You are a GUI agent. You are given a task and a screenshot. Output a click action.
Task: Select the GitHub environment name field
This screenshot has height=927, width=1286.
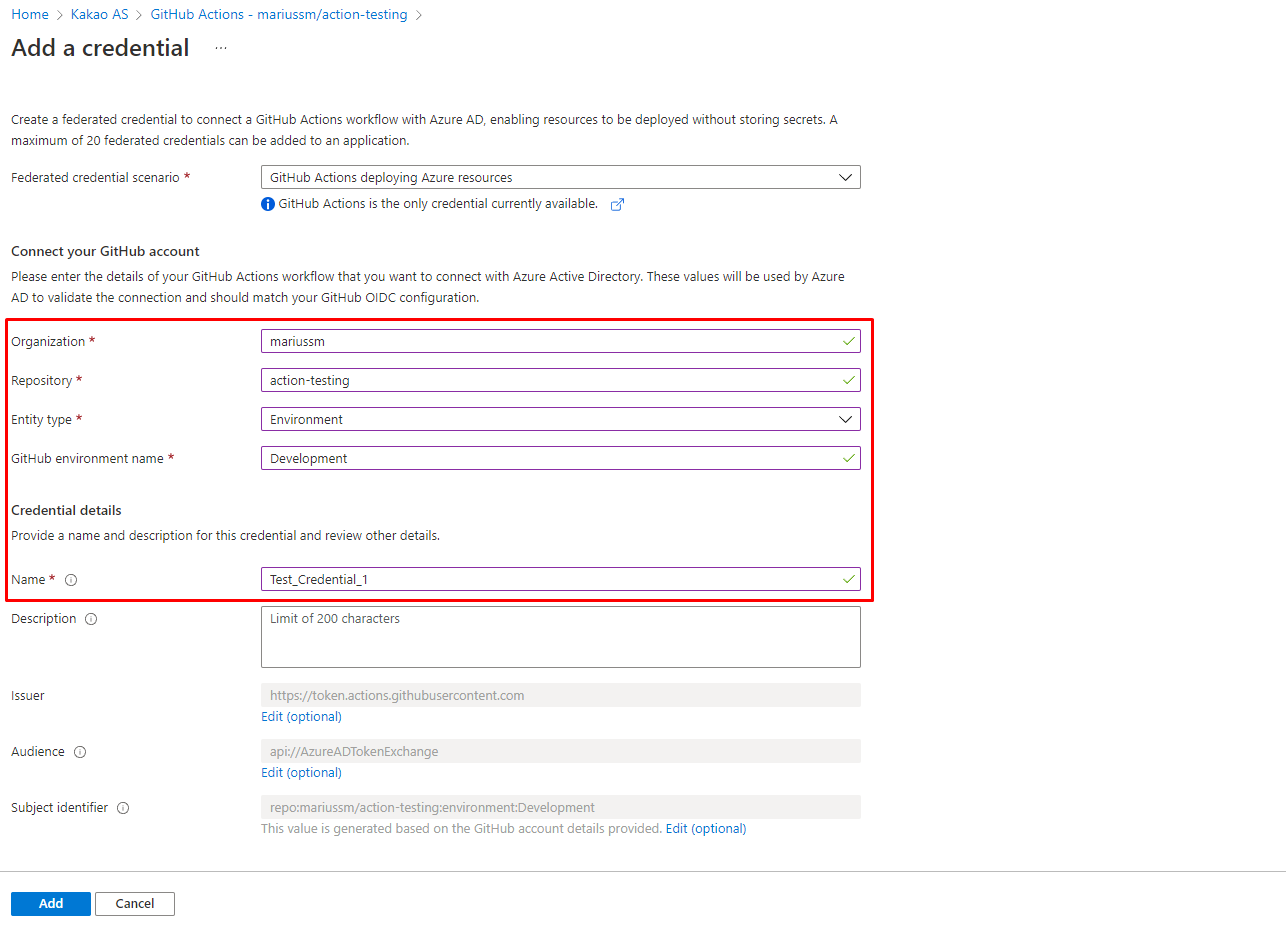click(560, 458)
